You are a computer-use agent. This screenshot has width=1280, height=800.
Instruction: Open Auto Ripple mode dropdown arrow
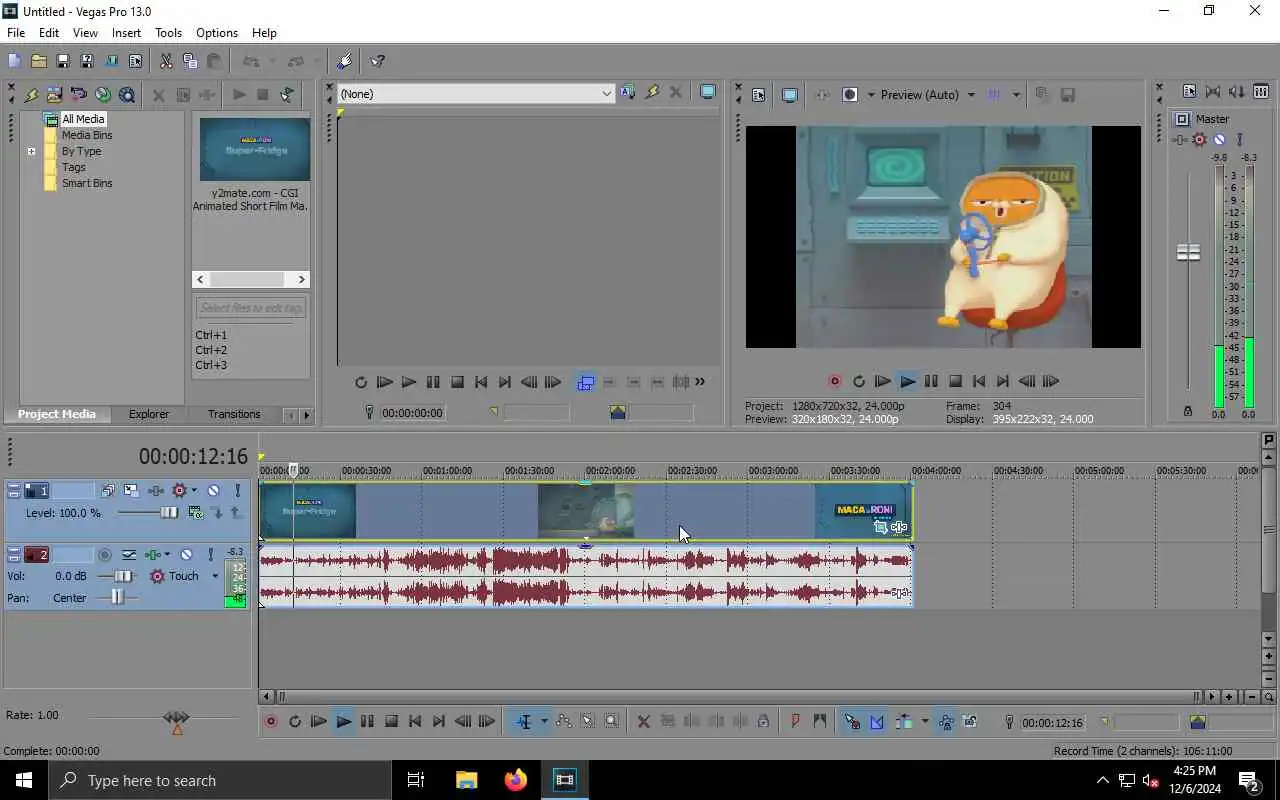924,721
